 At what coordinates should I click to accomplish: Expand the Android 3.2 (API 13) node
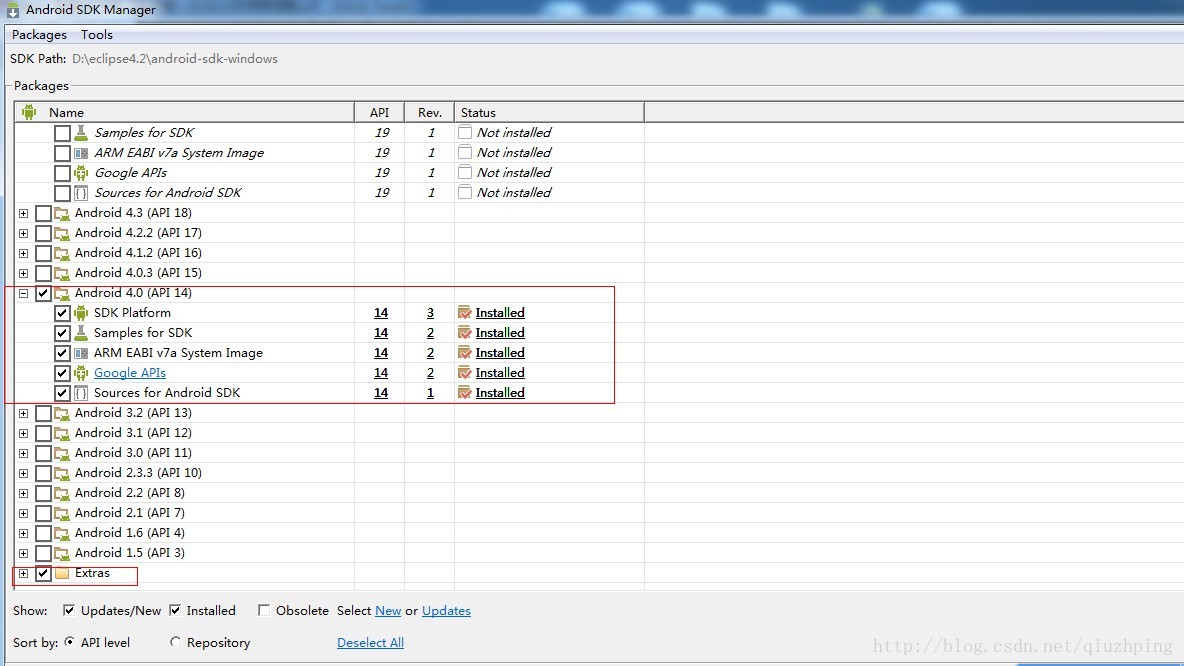tap(23, 414)
